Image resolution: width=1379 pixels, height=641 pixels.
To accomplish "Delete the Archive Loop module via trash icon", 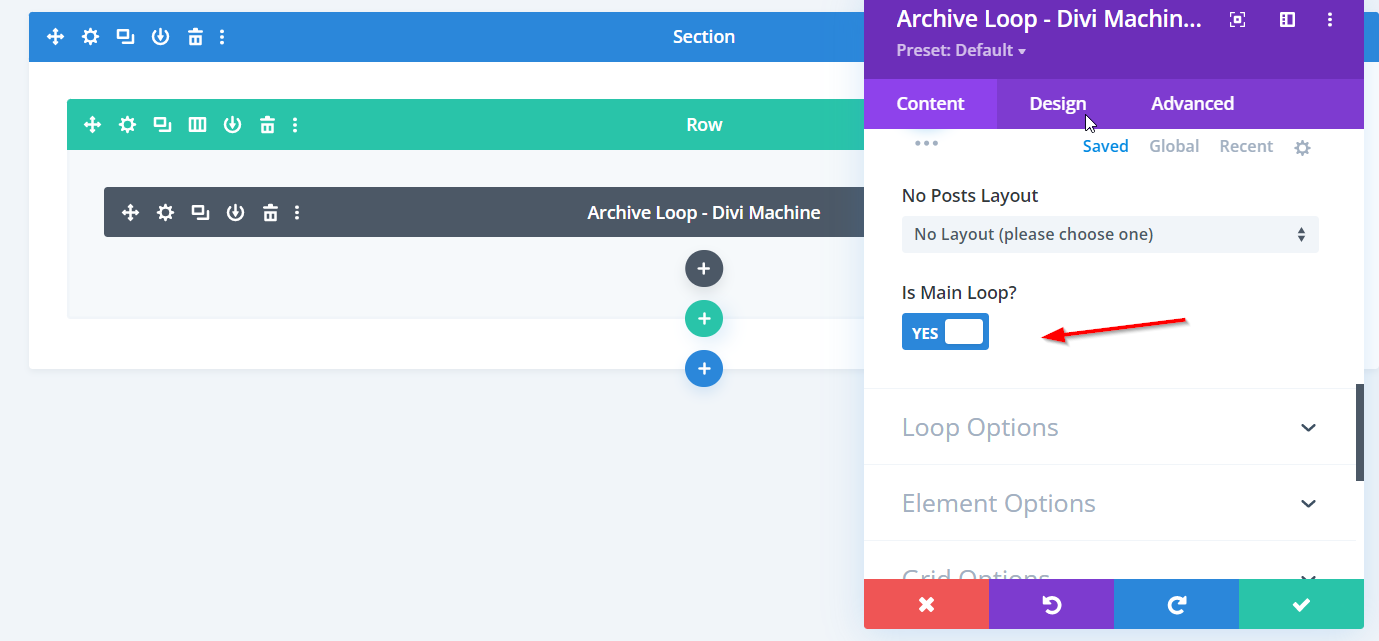I will tap(270, 213).
